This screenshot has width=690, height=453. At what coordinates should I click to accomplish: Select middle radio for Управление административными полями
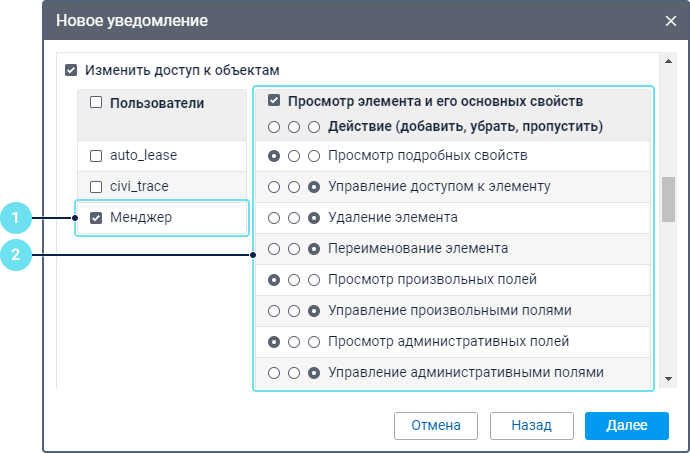(x=294, y=373)
